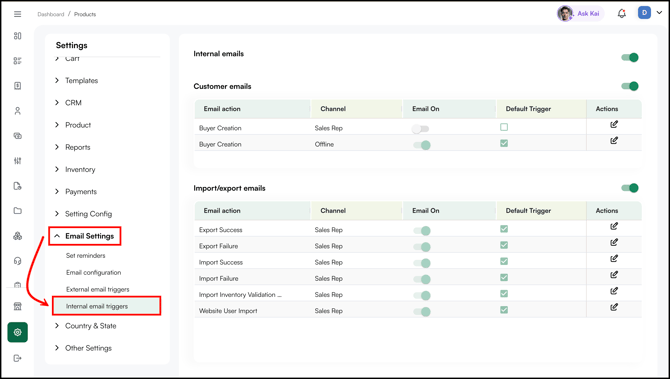
Task: Expand the Reports settings section
Action: pyautogui.click(x=73, y=147)
